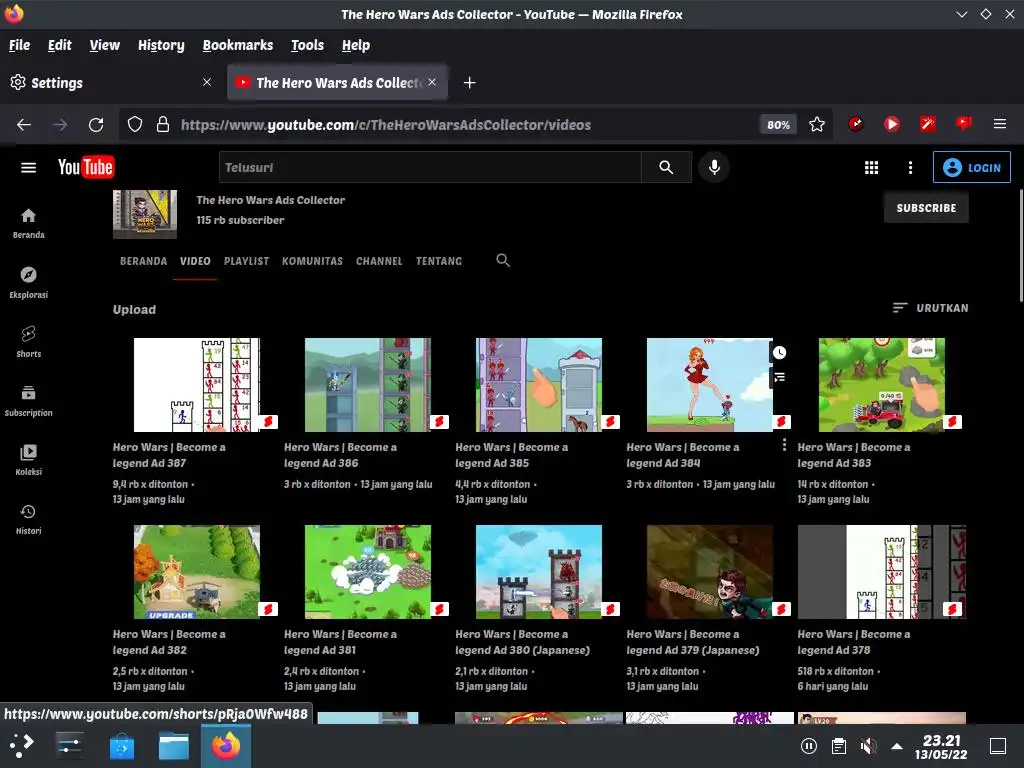Open more options for Ad 384 video
Viewport: 1024px width, 768px height.
click(x=784, y=445)
